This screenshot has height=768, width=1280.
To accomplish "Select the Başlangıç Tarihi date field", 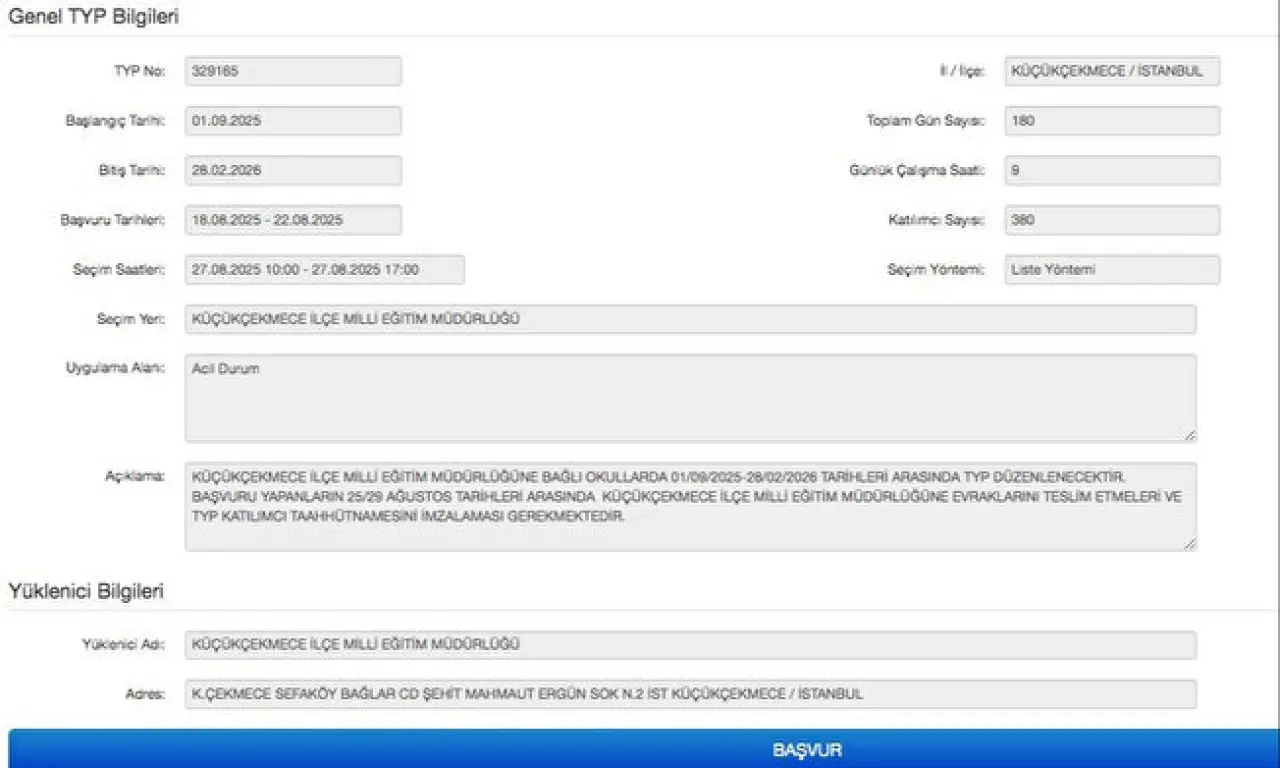I will coord(293,121).
